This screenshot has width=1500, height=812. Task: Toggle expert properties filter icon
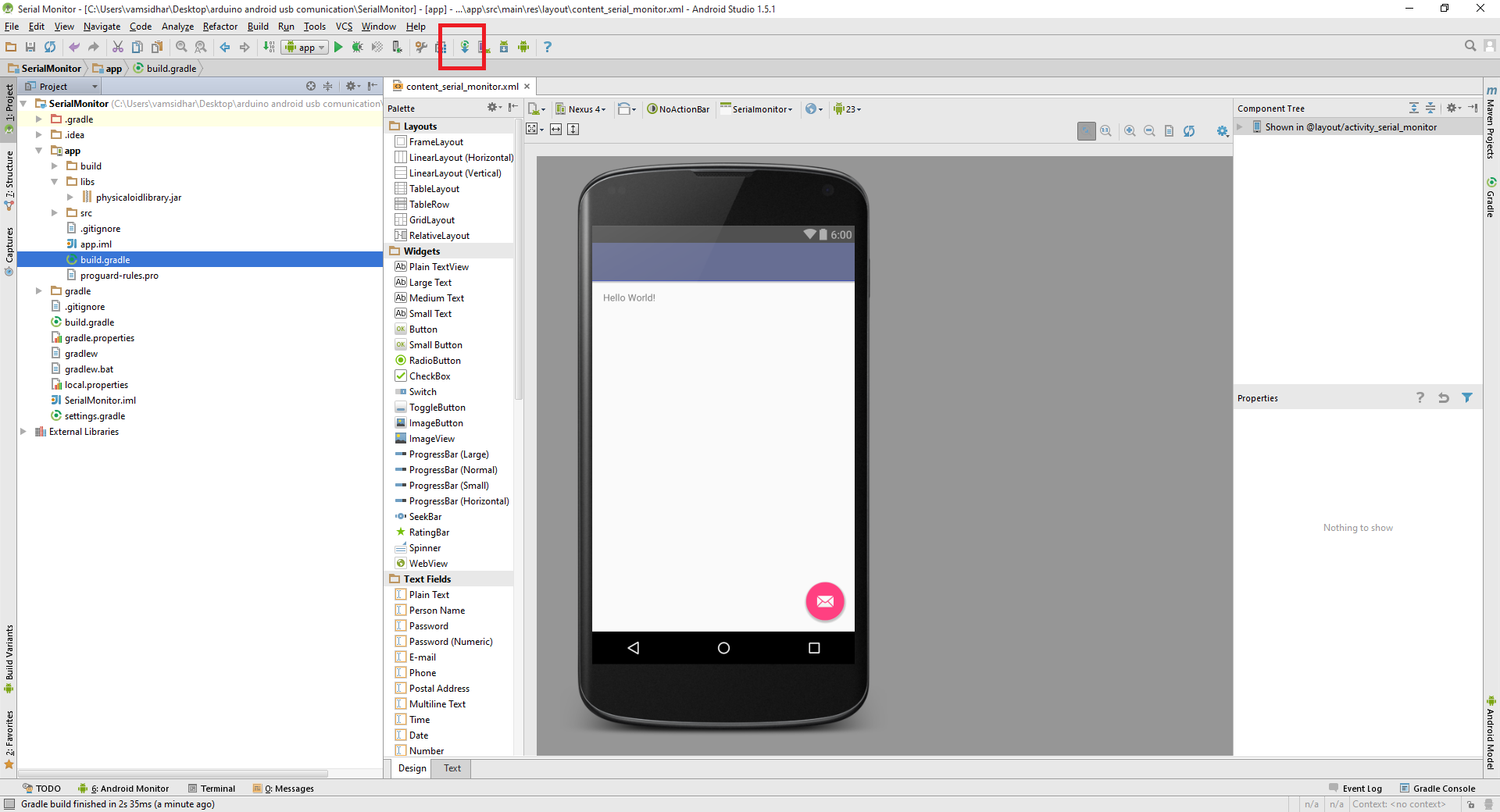(1467, 398)
